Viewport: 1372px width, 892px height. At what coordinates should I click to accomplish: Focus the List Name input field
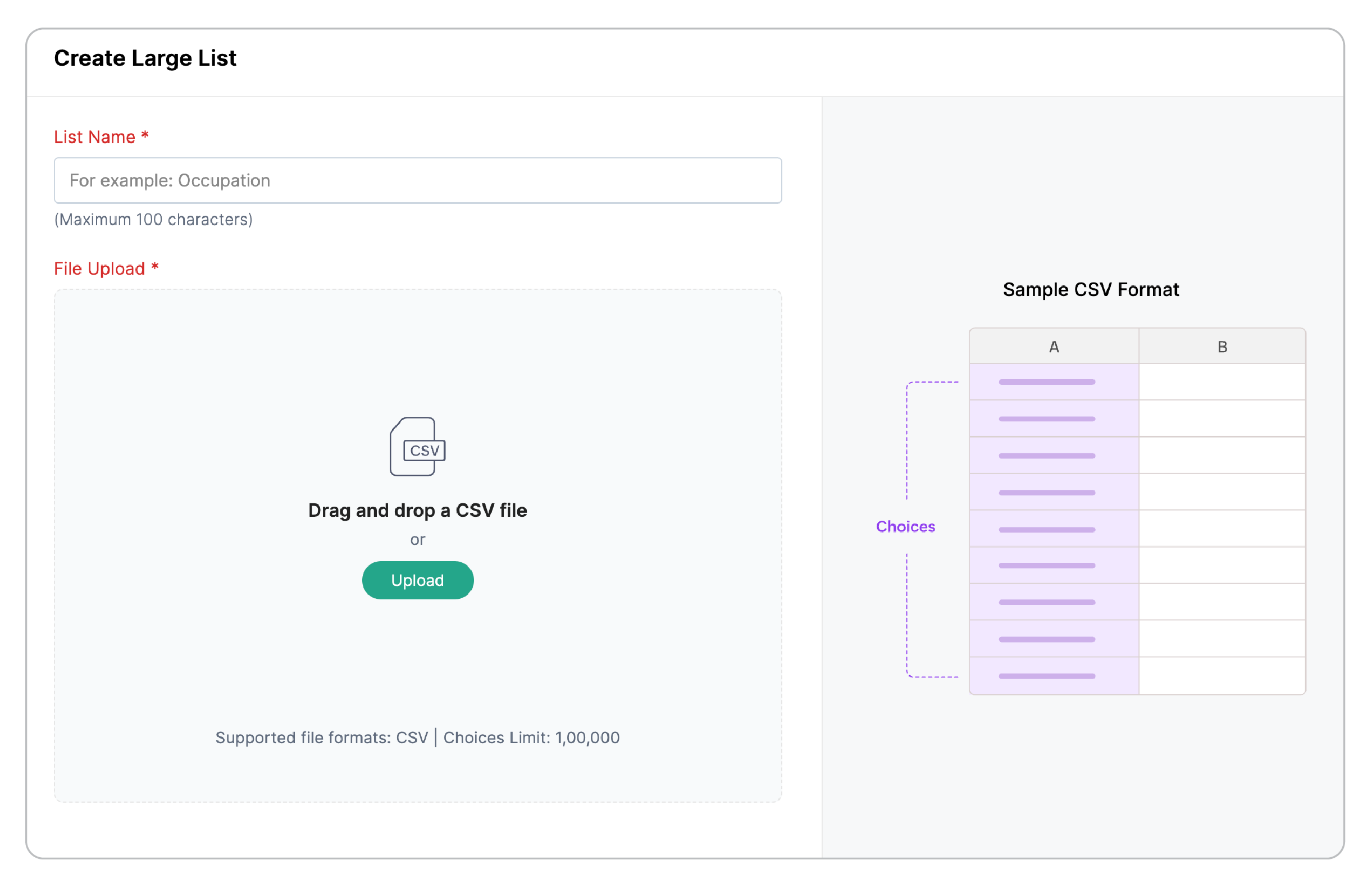417,180
